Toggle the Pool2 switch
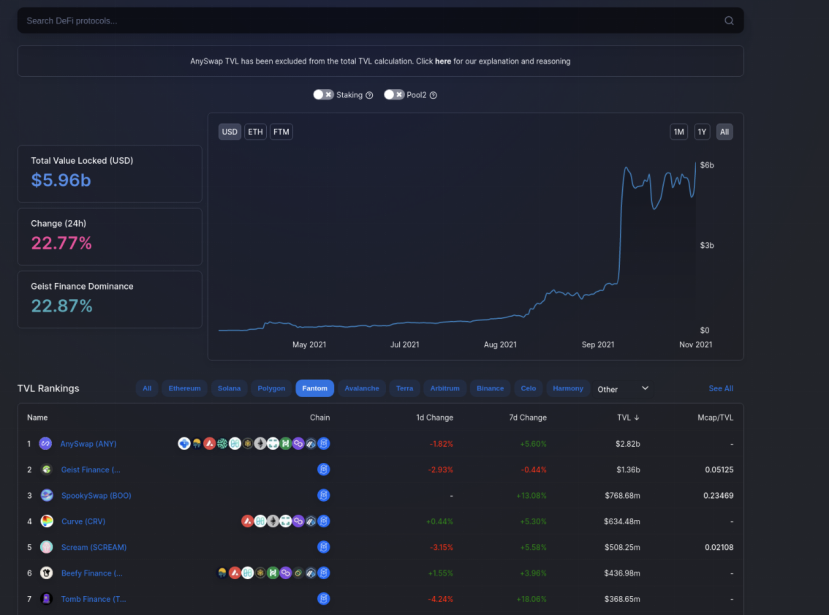Screen dimensions: 829x616 click(394, 95)
